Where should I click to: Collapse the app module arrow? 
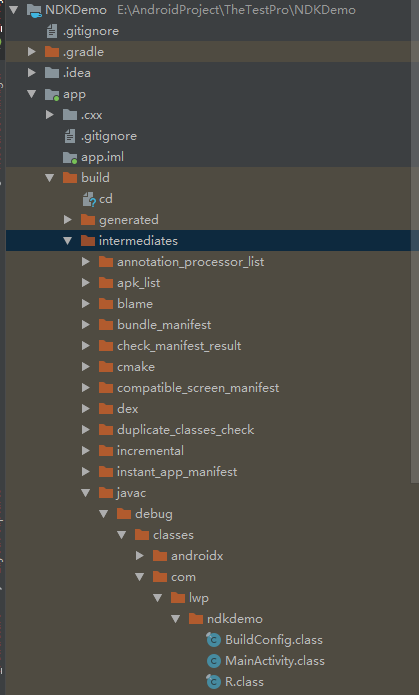(x=31, y=94)
